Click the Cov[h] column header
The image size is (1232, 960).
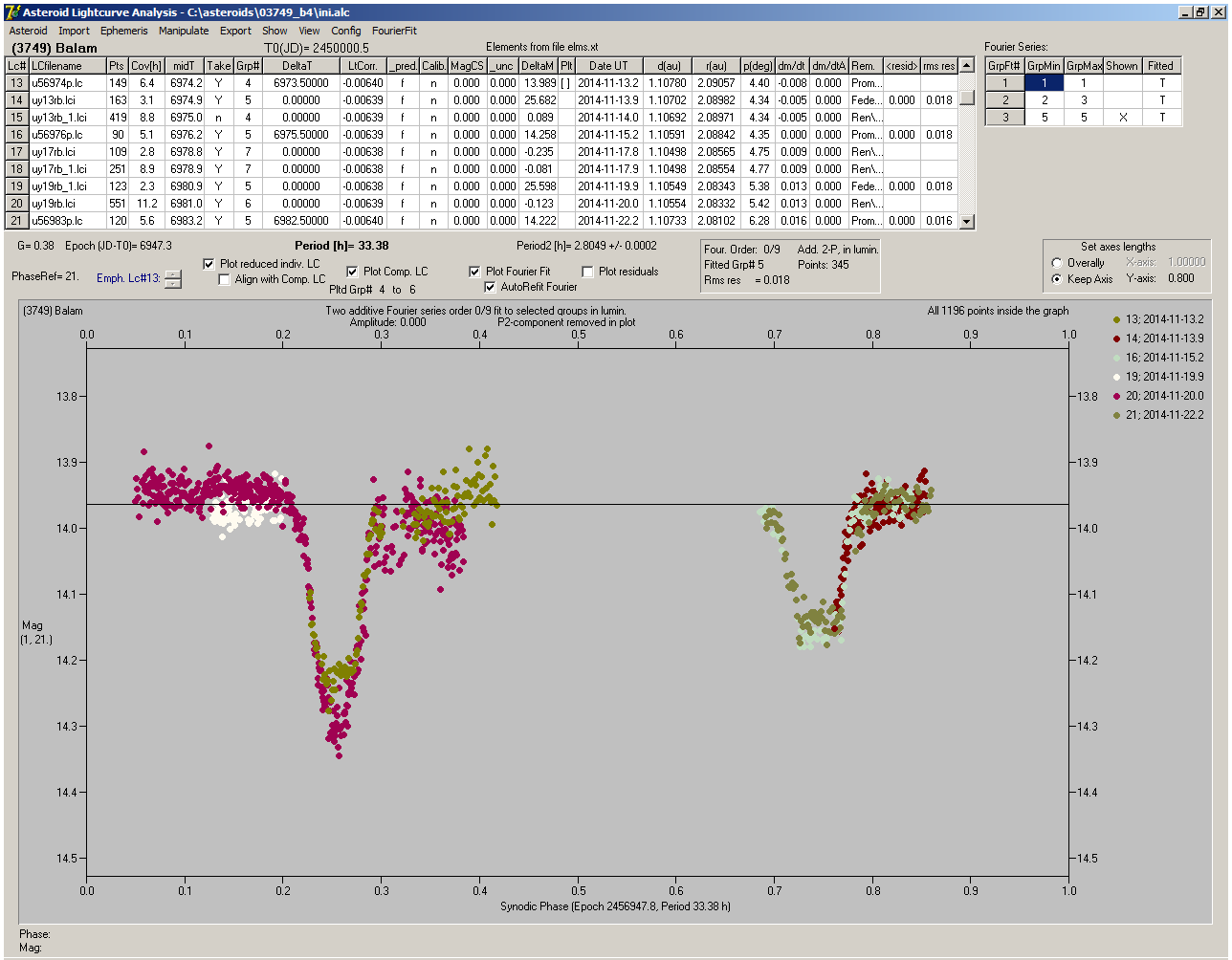[x=146, y=66]
